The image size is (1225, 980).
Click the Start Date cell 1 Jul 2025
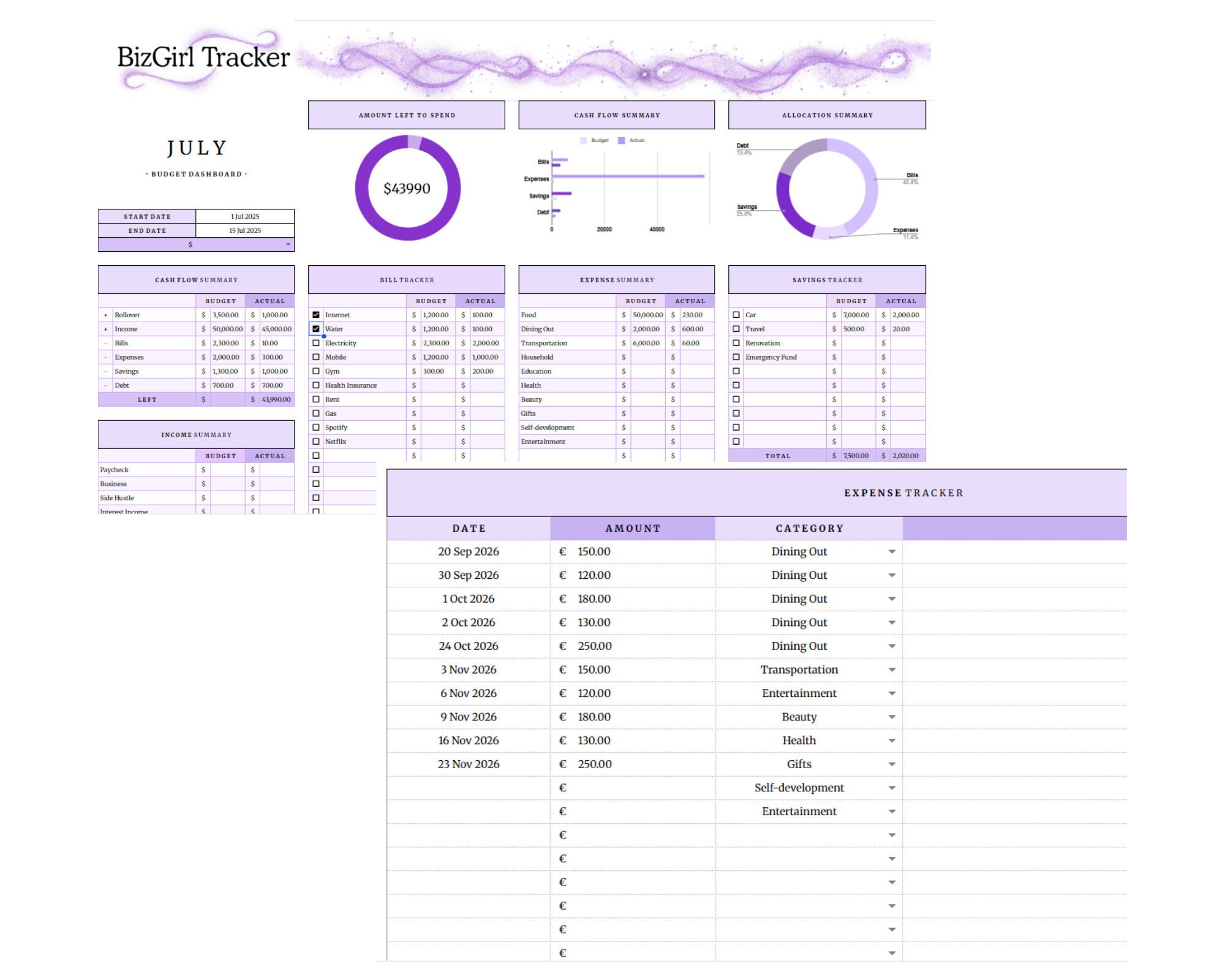(x=245, y=216)
